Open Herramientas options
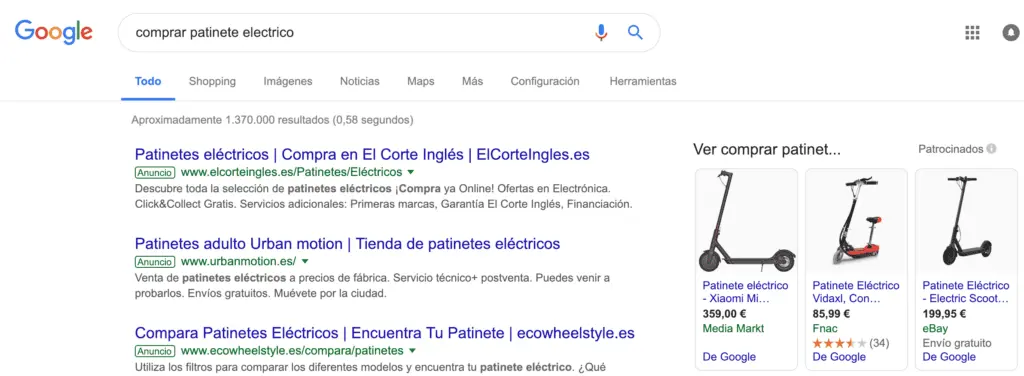The height and width of the screenshot is (376, 1024). [x=643, y=82]
